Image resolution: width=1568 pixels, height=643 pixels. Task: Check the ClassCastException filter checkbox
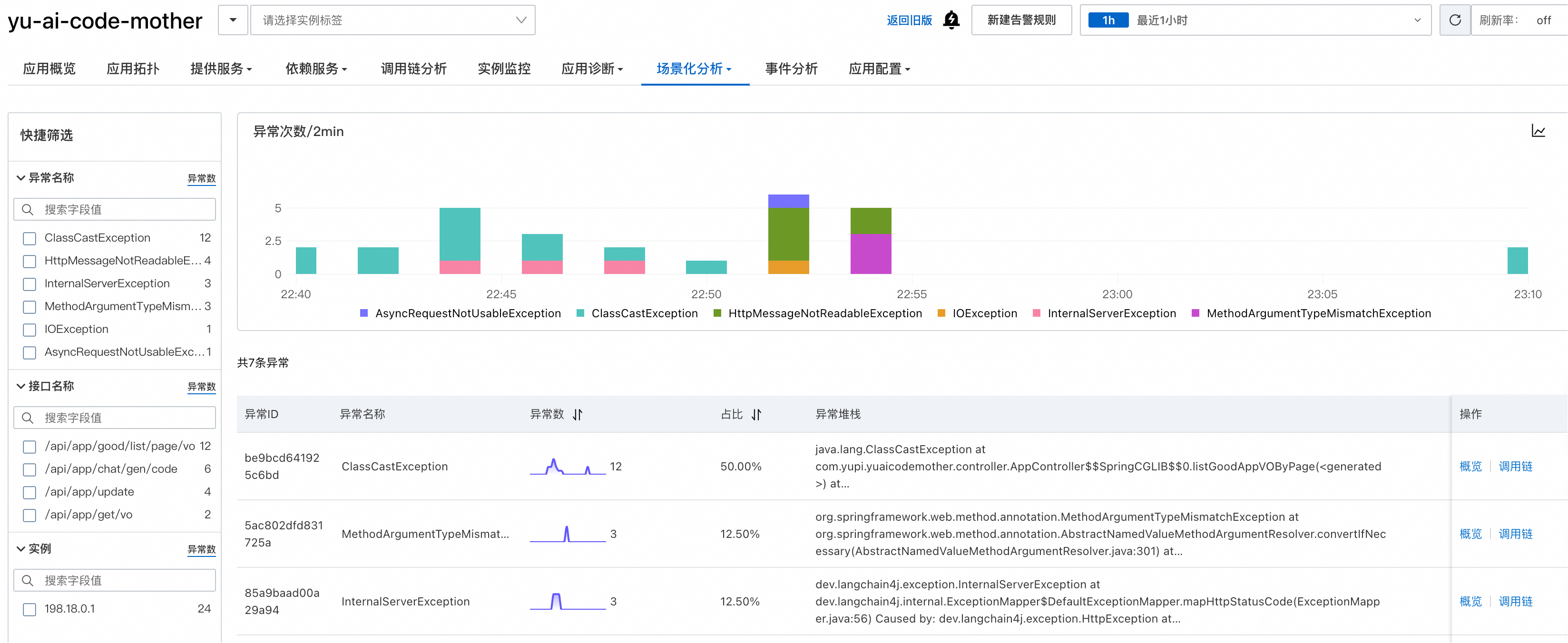[x=29, y=238]
